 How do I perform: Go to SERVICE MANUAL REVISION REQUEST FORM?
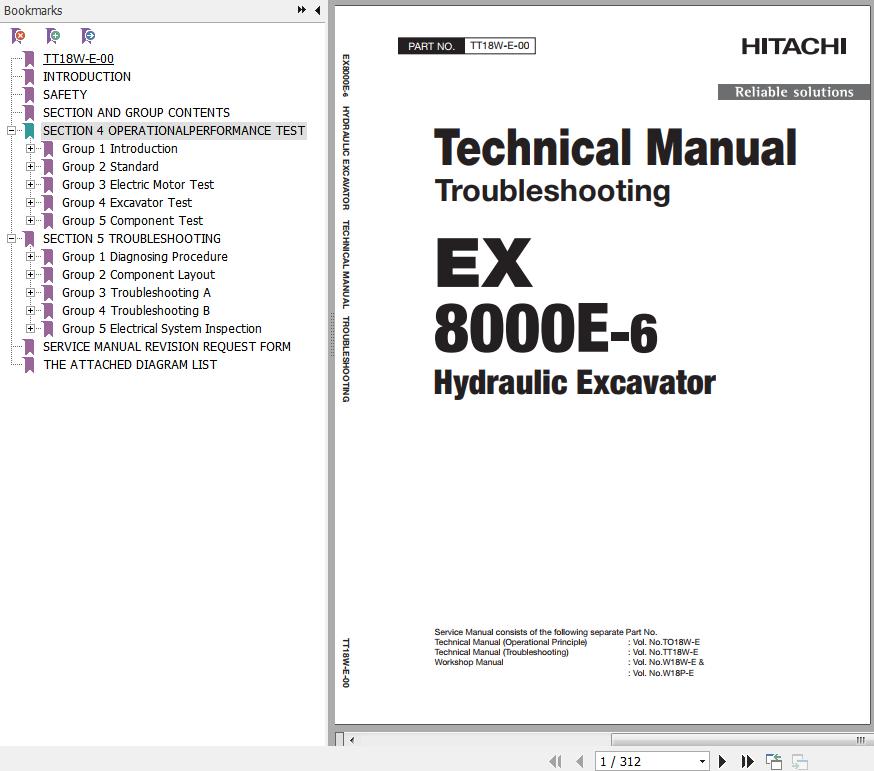click(x=167, y=347)
